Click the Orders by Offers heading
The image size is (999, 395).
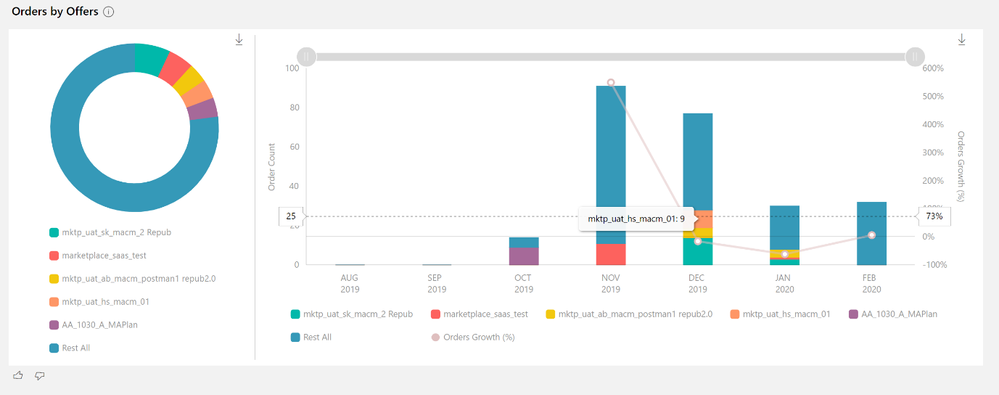pos(55,12)
